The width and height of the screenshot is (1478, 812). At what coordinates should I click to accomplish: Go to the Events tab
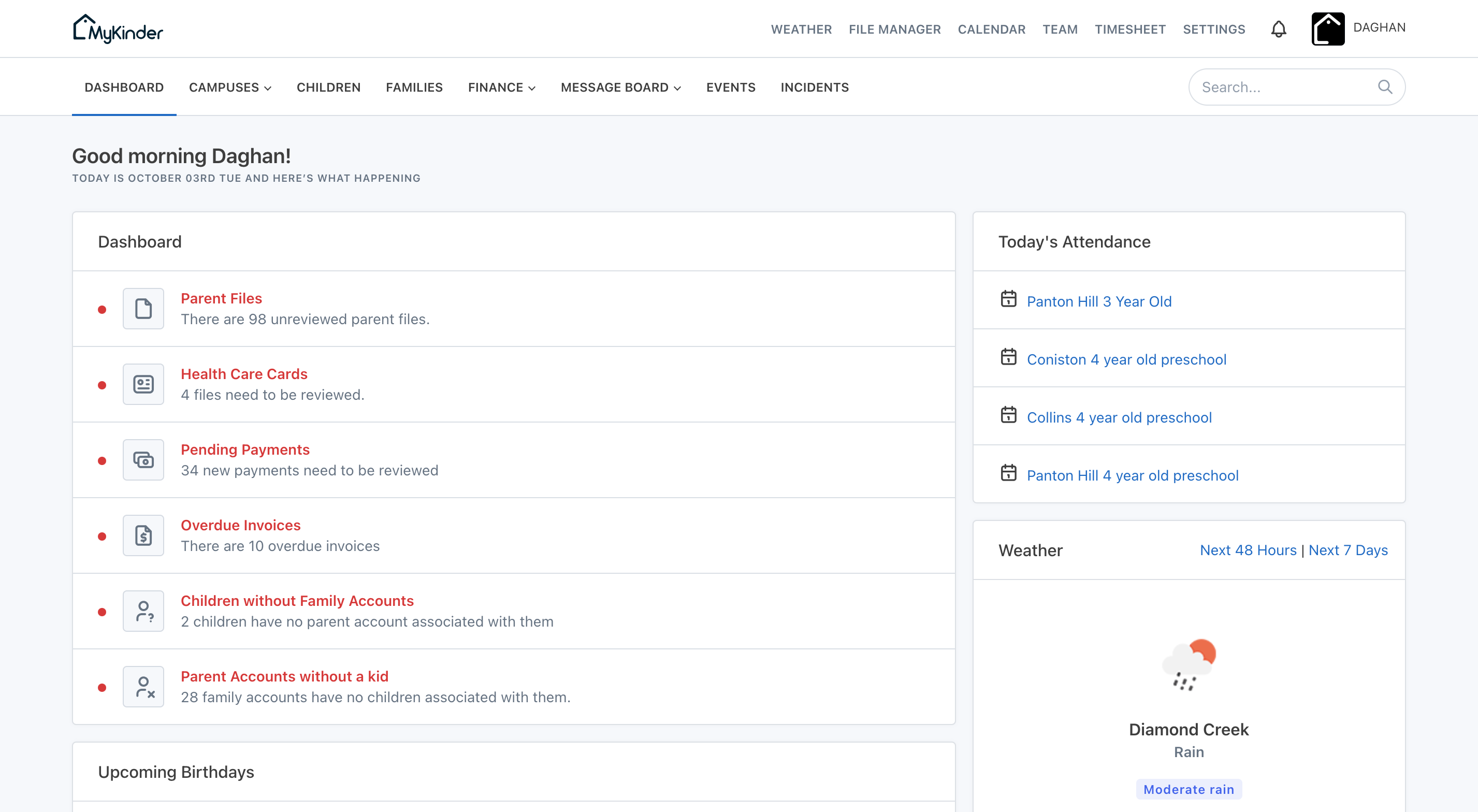coord(730,87)
